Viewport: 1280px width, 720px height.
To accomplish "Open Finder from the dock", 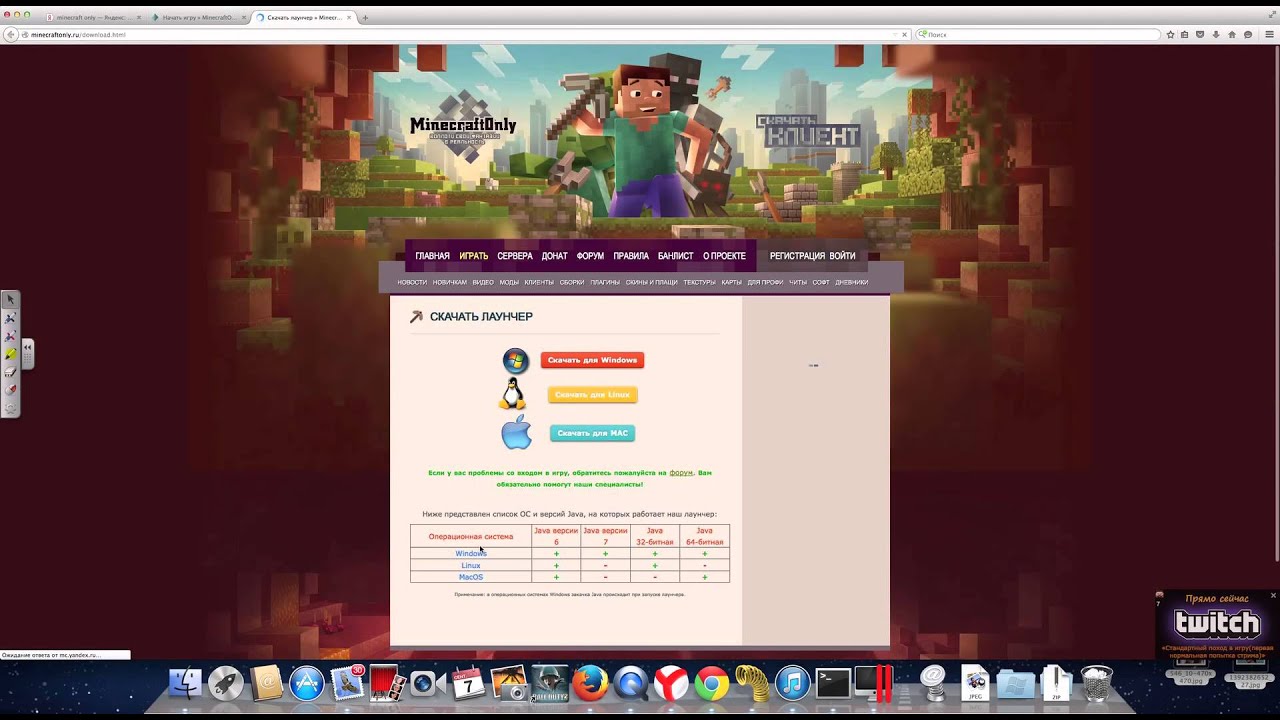I will [186, 684].
